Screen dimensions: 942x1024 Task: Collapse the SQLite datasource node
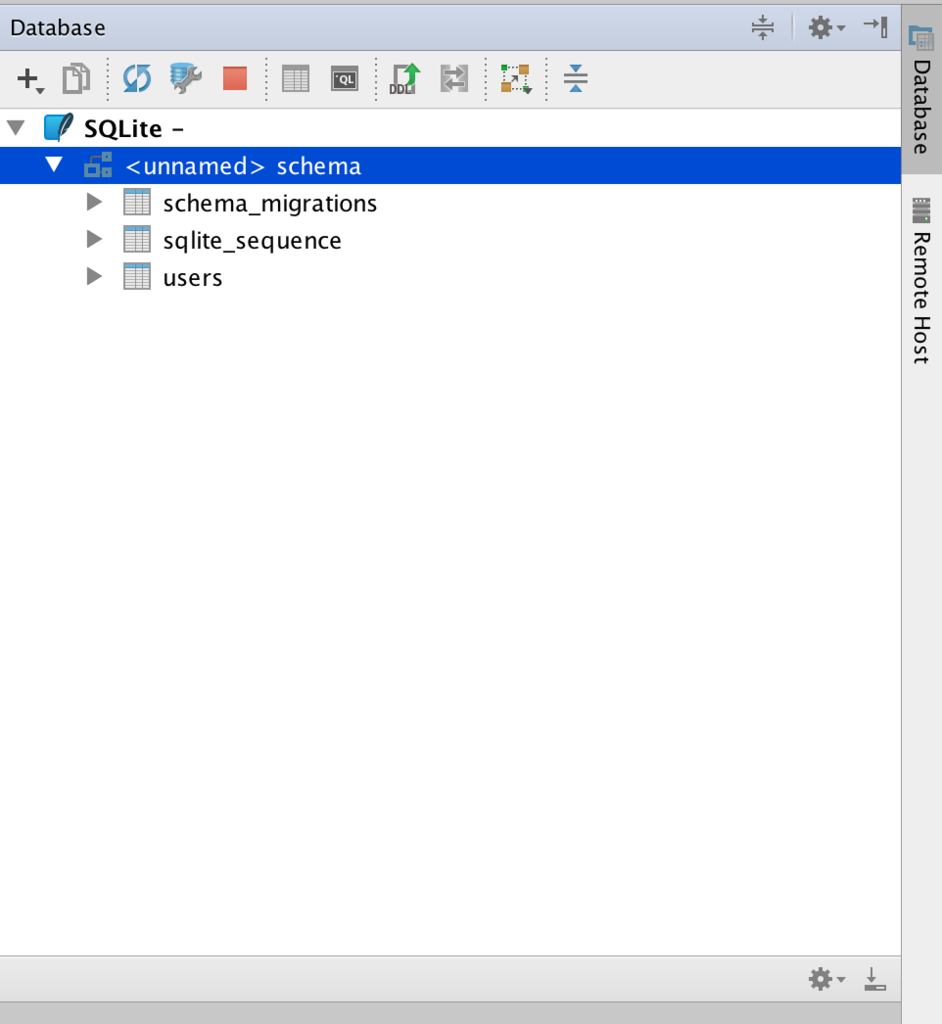[16, 128]
